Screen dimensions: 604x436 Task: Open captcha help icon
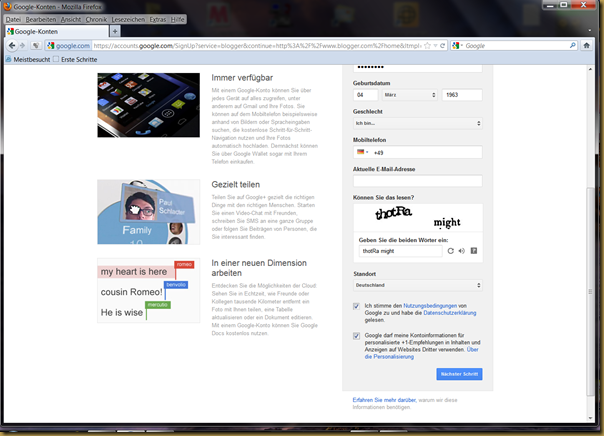(x=474, y=251)
